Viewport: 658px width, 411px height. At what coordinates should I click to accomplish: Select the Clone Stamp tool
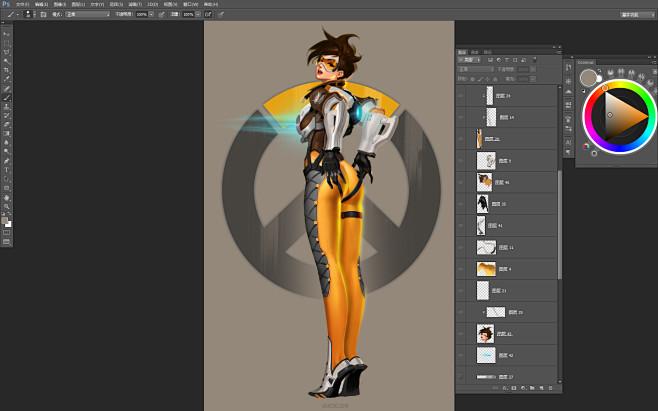[6, 107]
